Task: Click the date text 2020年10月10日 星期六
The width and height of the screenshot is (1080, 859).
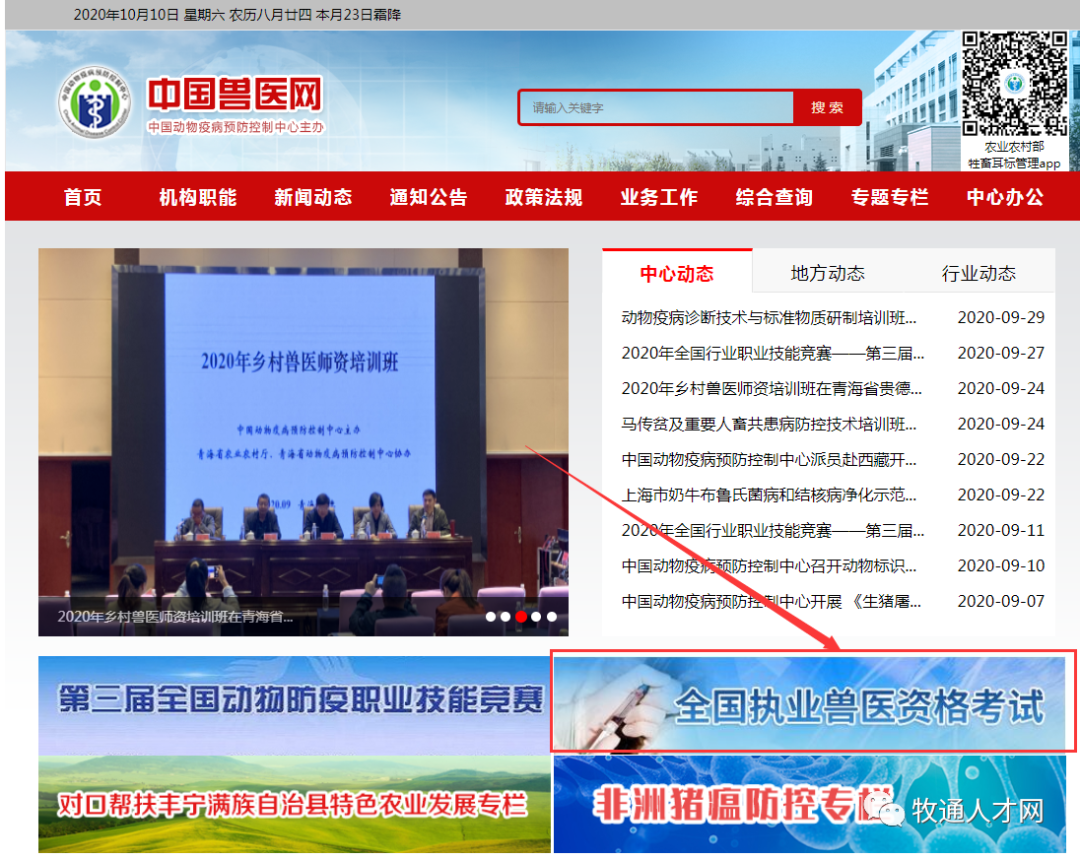Action: pos(149,14)
